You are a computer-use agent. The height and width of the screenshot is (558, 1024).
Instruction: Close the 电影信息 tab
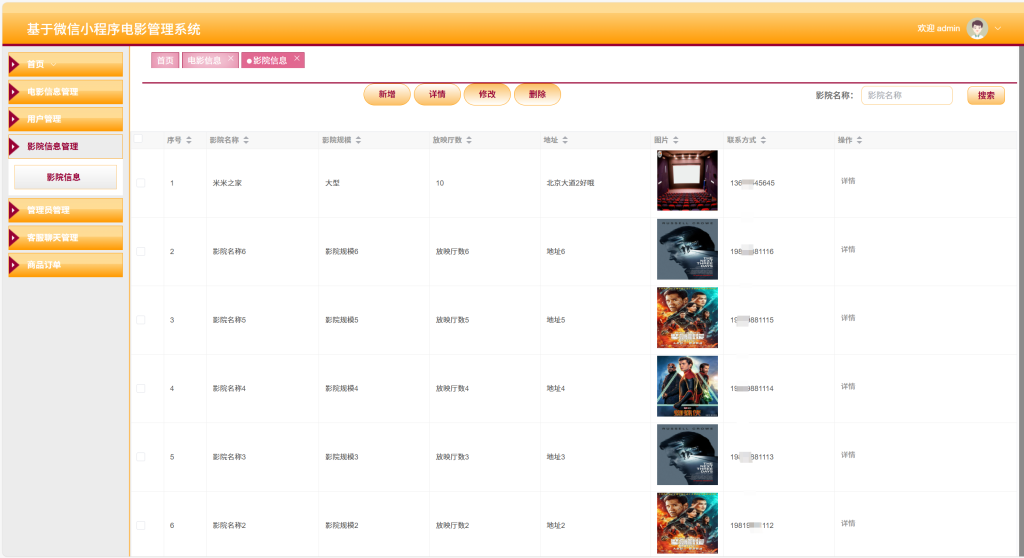click(x=231, y=58)
